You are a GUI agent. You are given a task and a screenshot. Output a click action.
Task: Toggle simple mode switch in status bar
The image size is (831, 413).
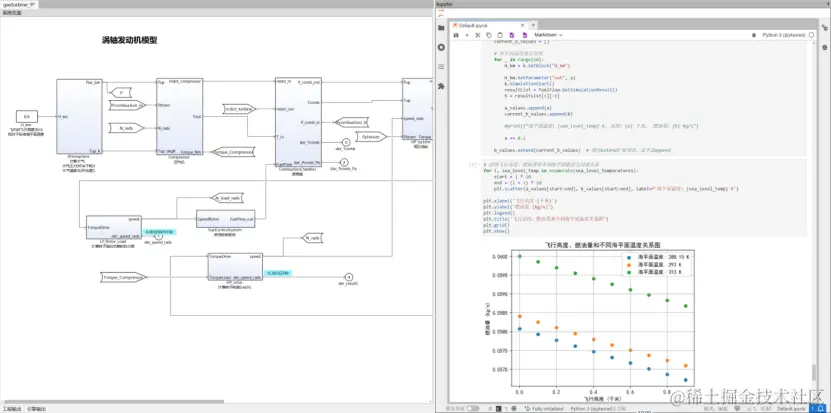coord(472,409)
